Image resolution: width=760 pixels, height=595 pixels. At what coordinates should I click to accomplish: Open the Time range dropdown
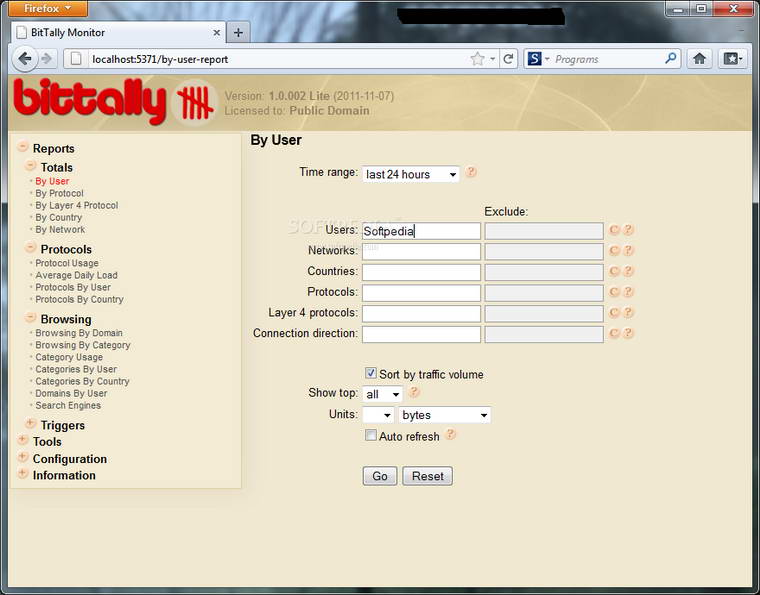coord(410,174)
